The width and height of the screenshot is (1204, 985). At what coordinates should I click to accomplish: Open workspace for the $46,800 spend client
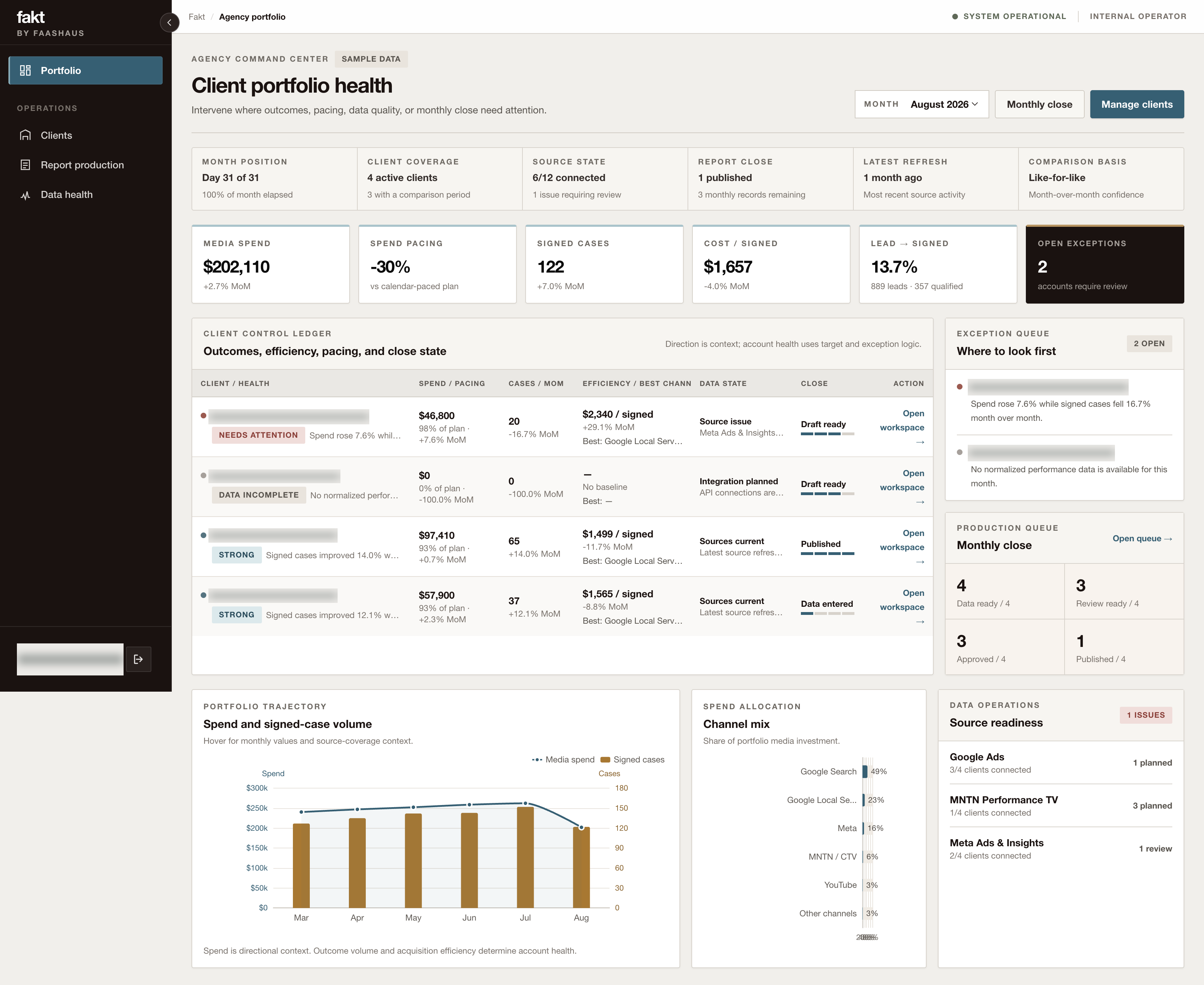tap(902, 427)
